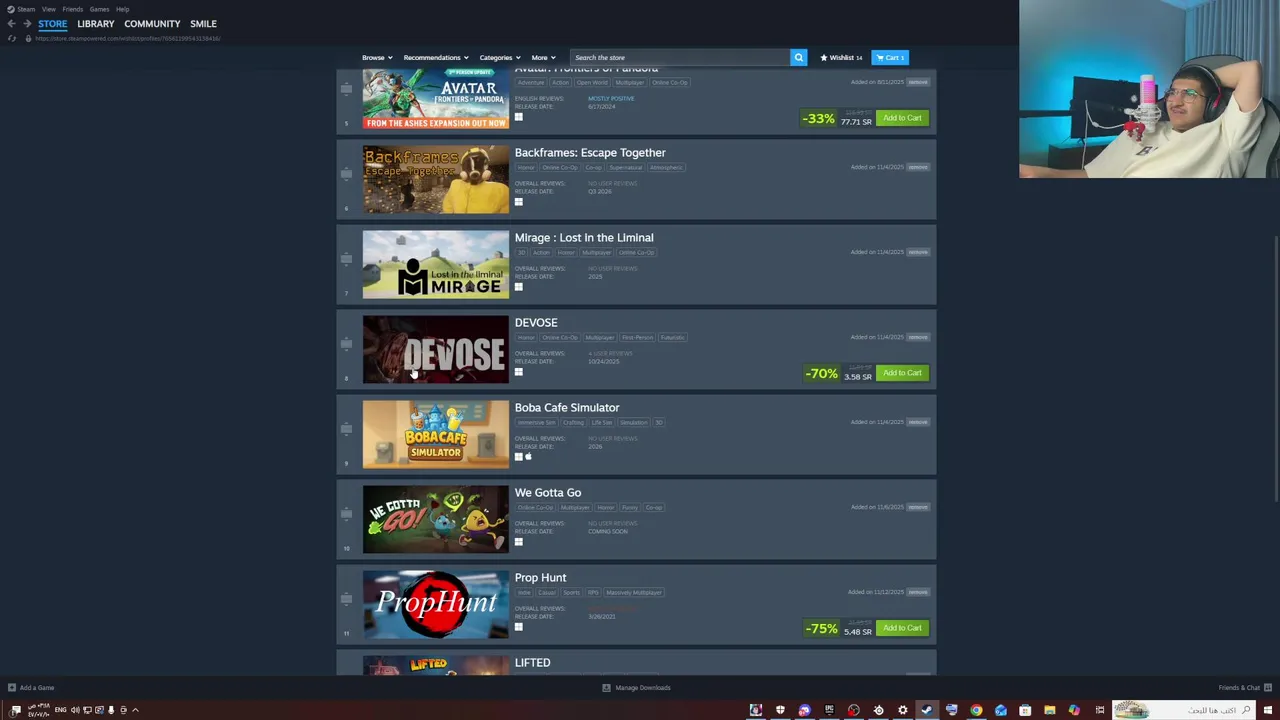
Task: Click the Boba Cafe Simulator thumbnail
Action: click(x=436, y=434)
